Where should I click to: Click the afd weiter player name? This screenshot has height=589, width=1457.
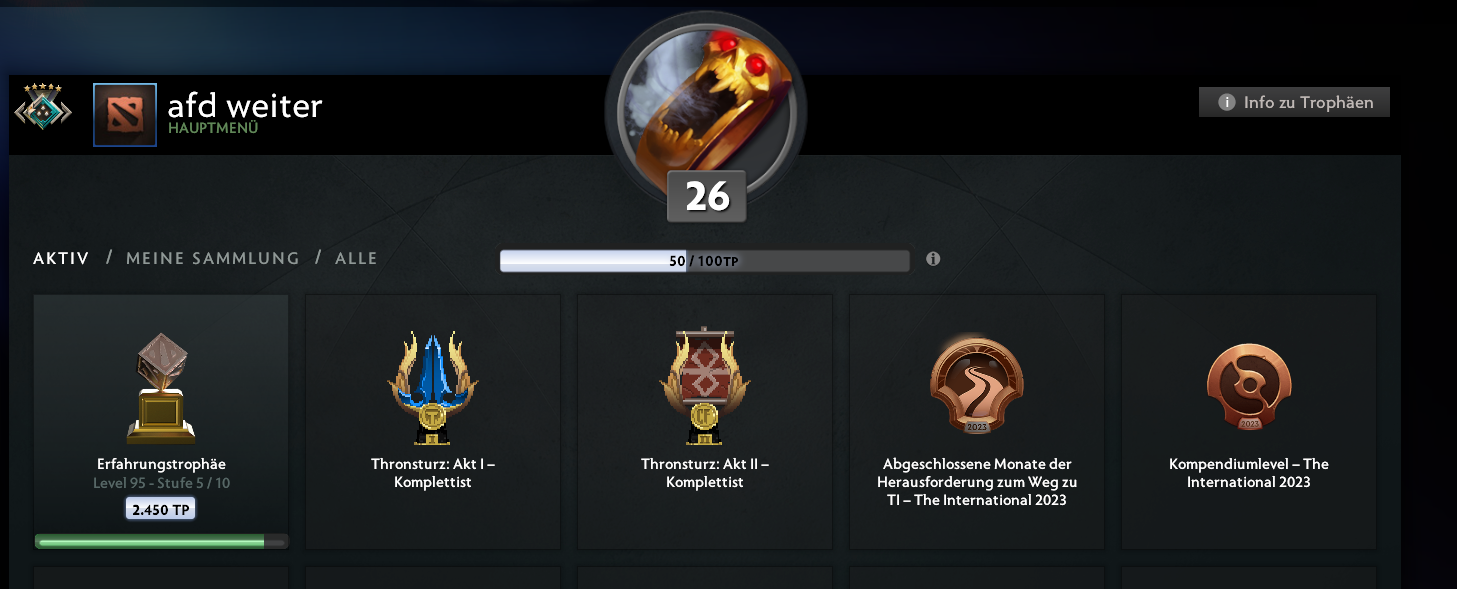pyautogui.click(x=245, y=105)
